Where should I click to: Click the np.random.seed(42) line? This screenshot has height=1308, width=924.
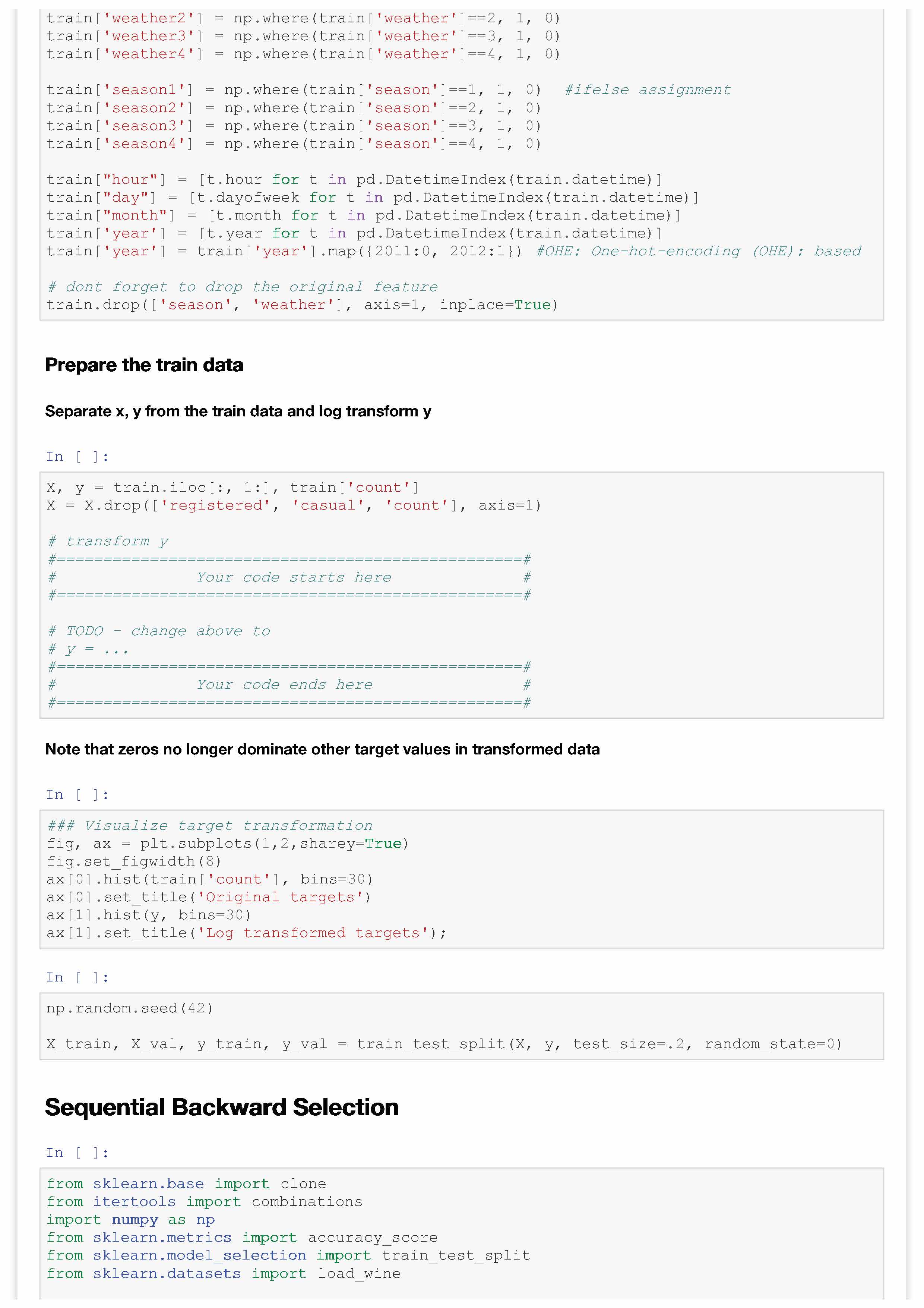(x=130, y=1008)
